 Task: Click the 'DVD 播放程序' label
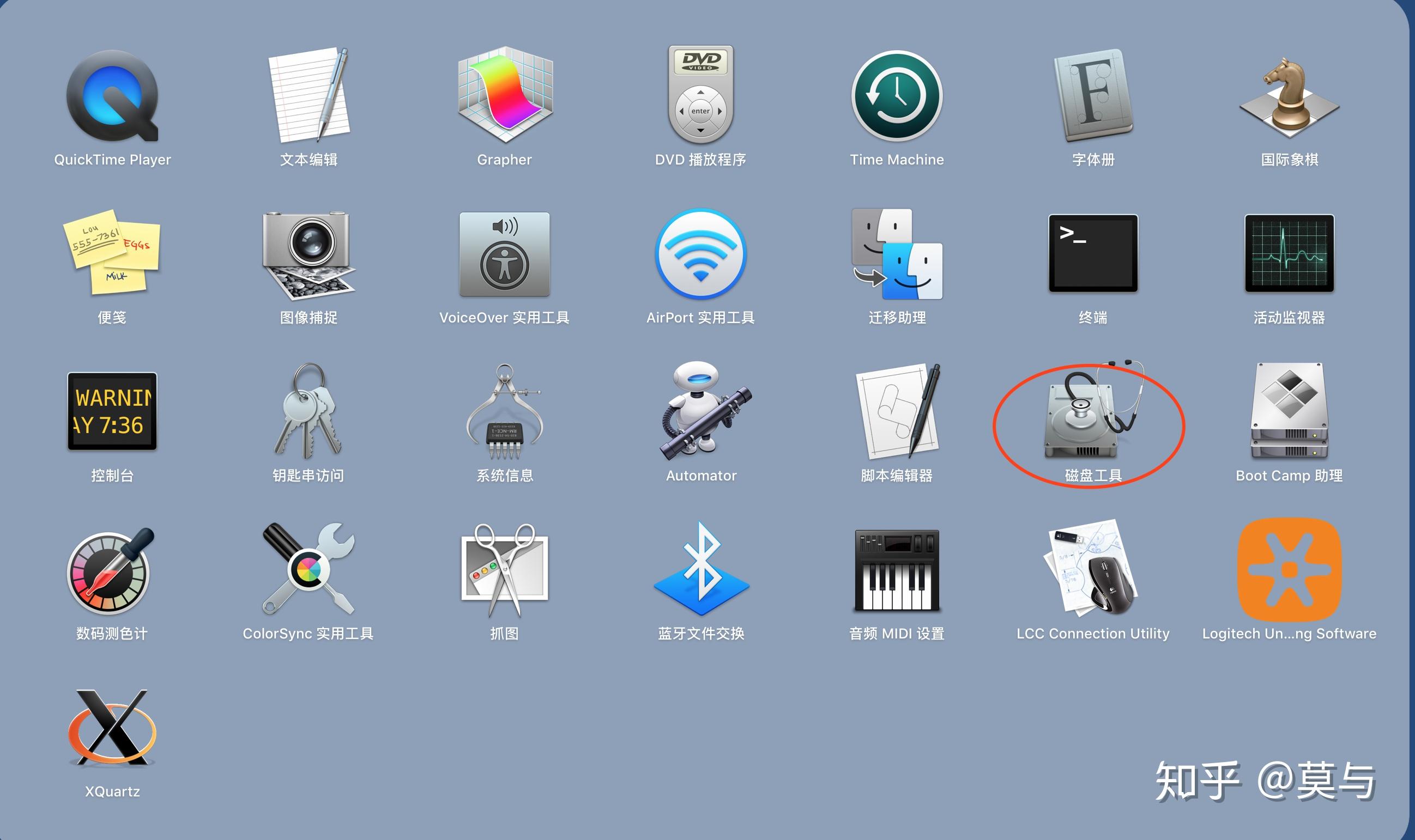coord(700,160)
